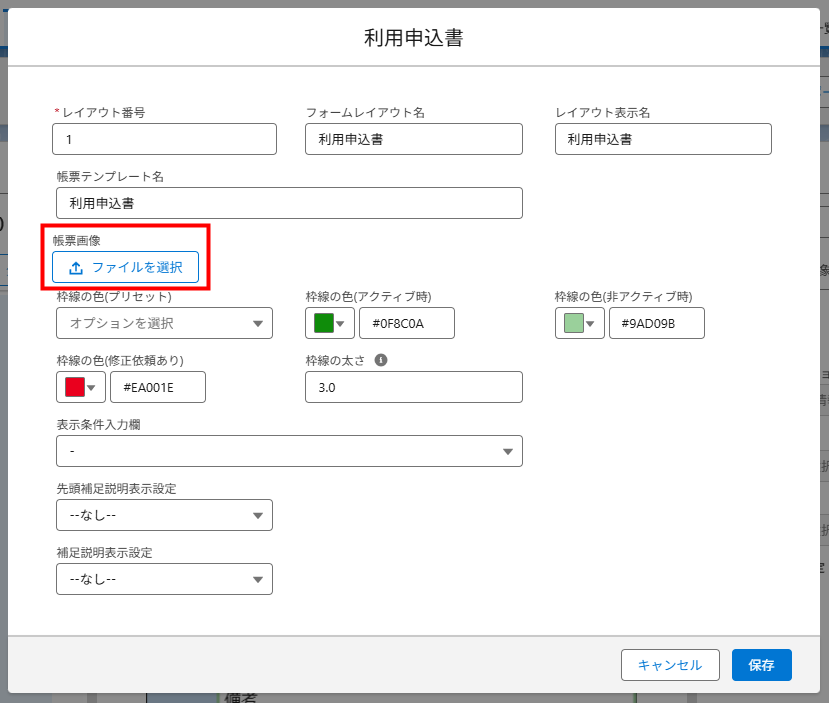The width and height of the screenshot is (829, 703).
Task: Click the レイアウト表示名 field
Action: (662, 139)
